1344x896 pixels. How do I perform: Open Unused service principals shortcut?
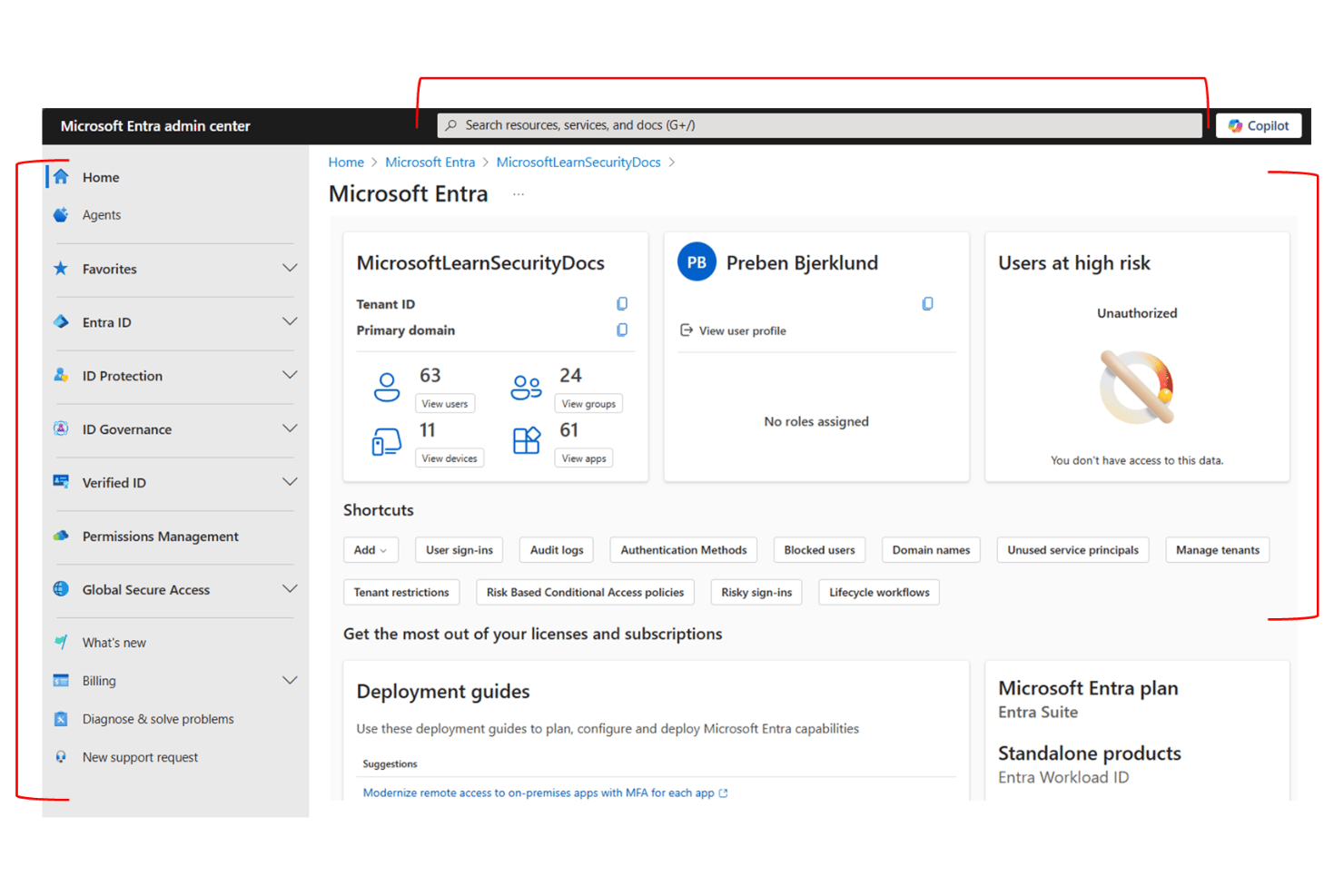point(1072,550)
